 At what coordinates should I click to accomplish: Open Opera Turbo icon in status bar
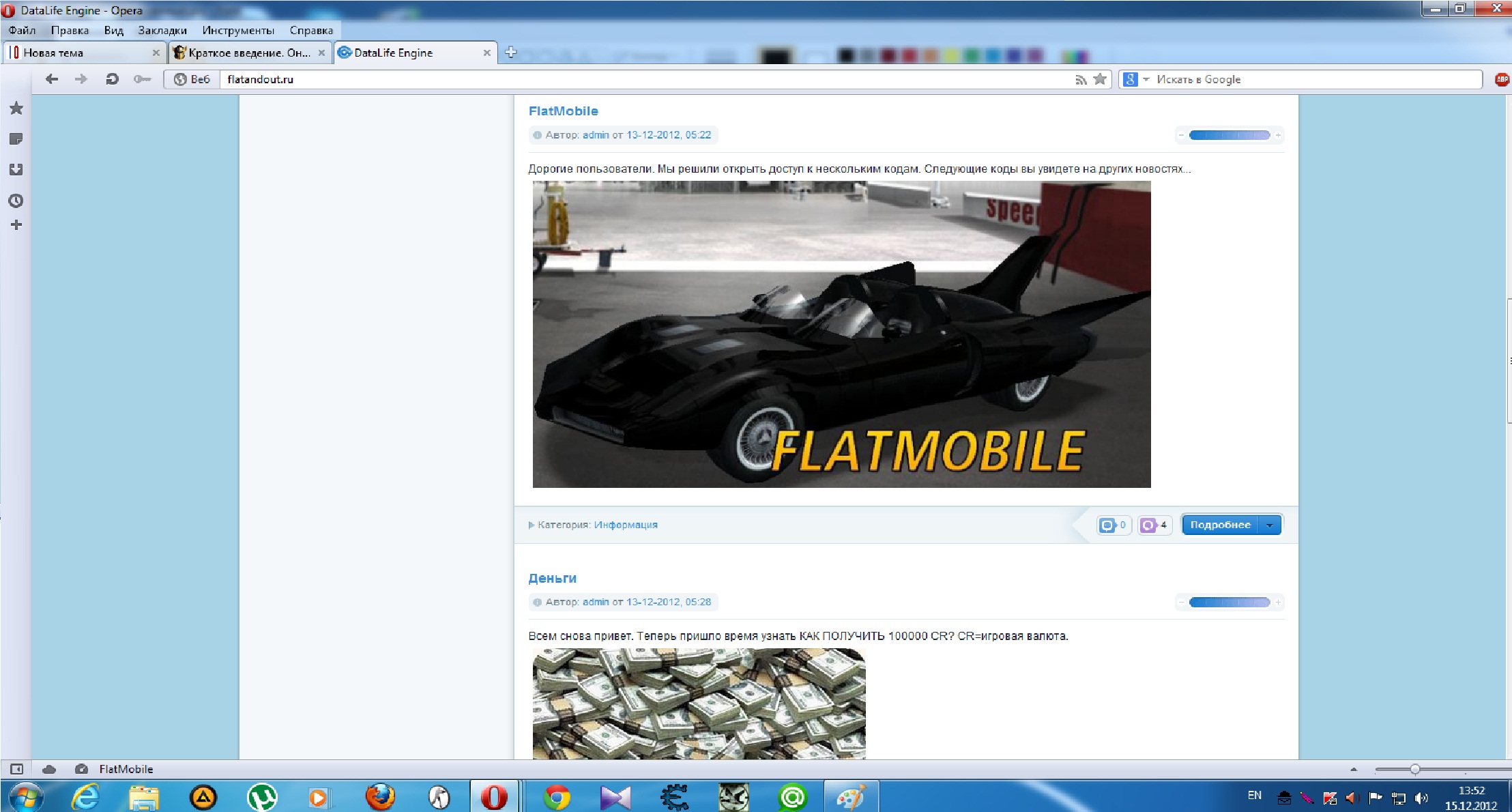pos(81,769)
